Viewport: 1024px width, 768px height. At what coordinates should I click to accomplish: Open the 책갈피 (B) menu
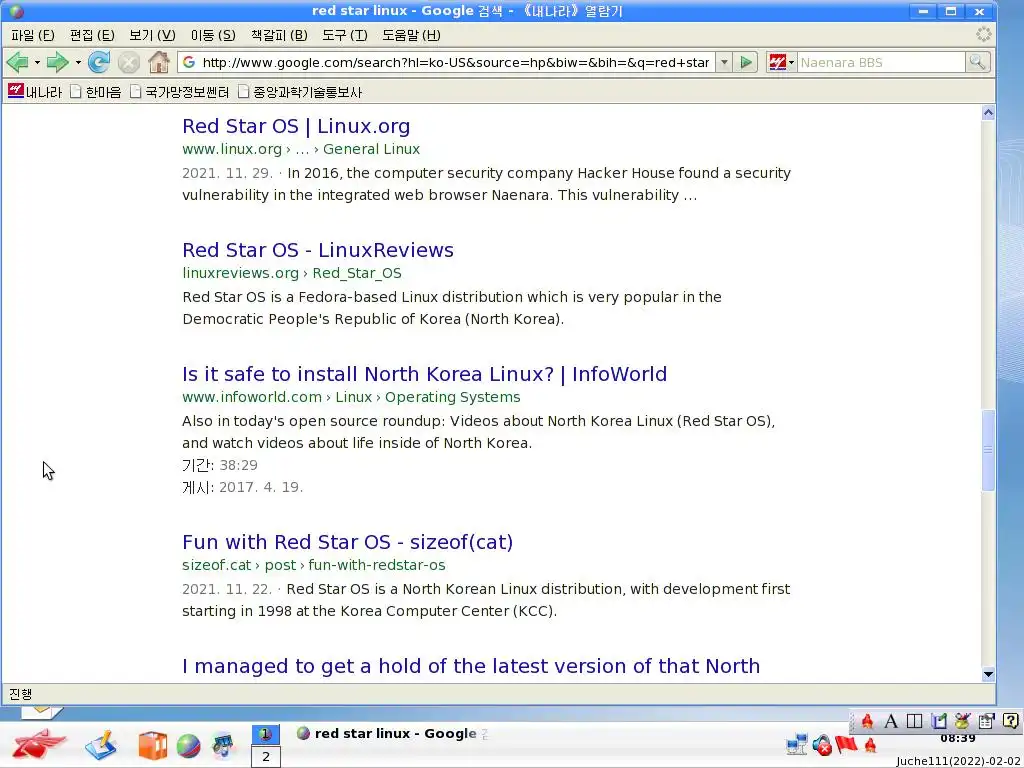click(x=278, y=35)
